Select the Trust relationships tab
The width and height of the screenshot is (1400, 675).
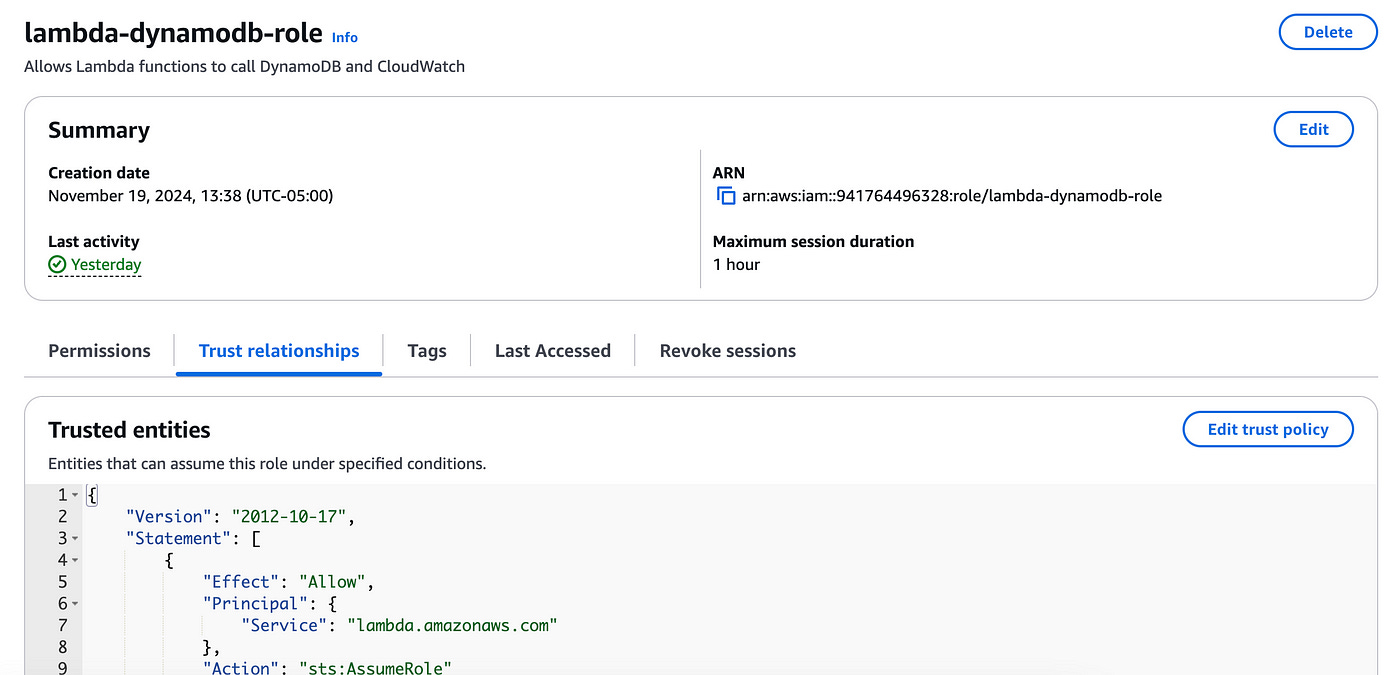[x=279, y=351]
